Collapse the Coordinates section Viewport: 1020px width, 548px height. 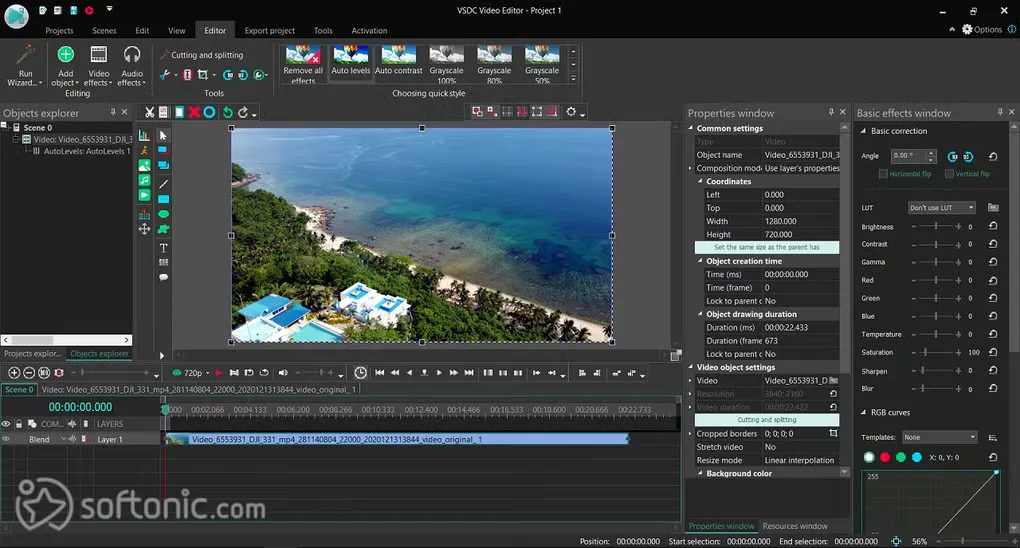pos(701,182)
